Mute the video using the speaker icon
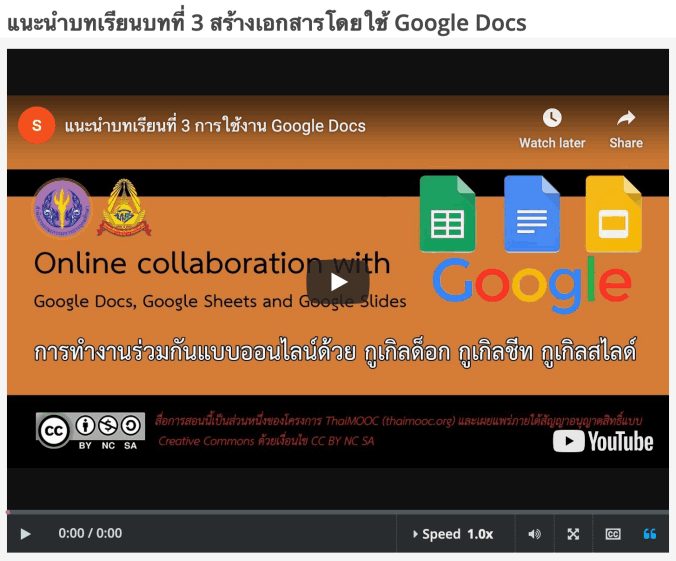This screenshot has width=676, height=561. (535, 534)
